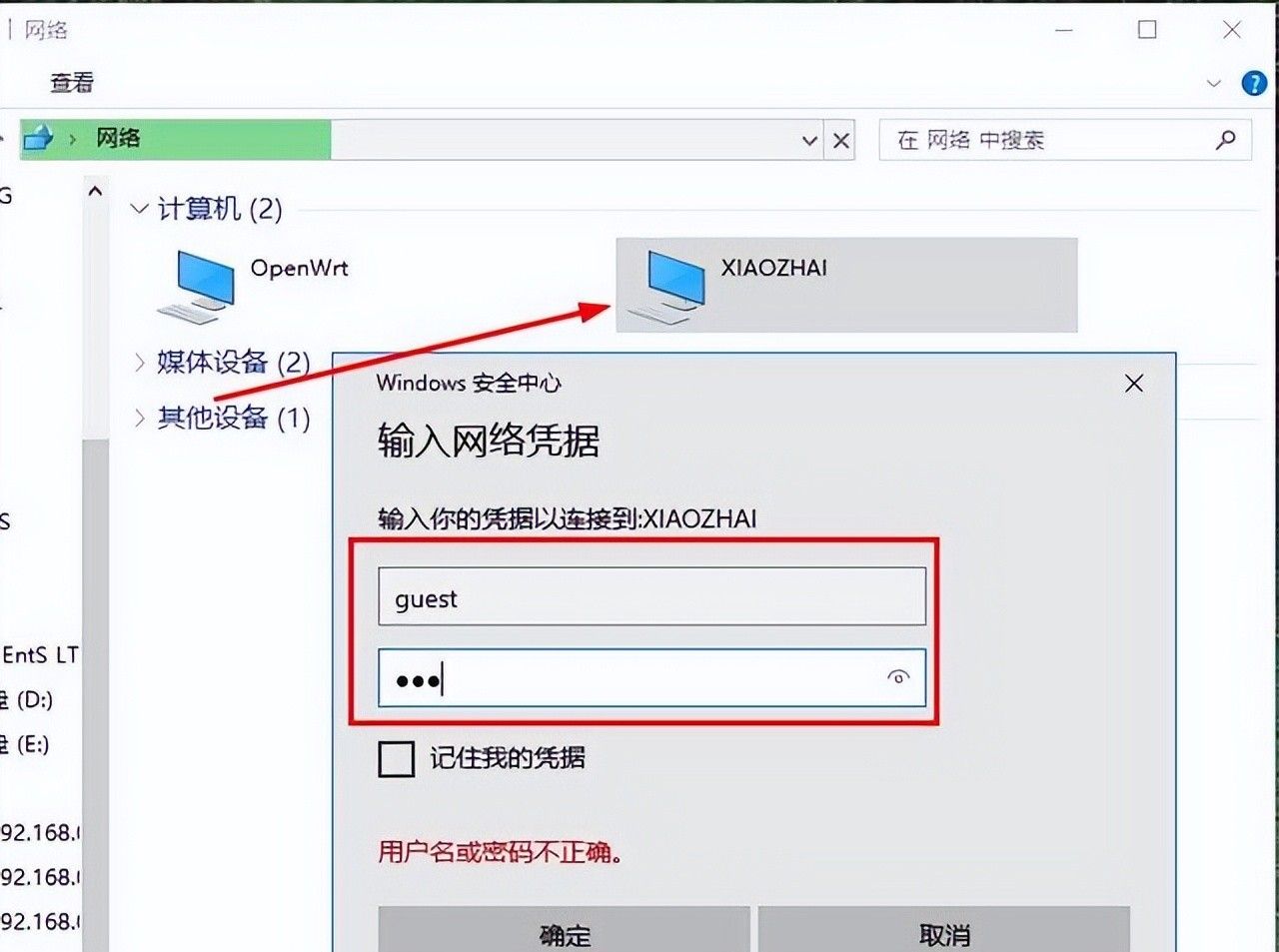Expand the 其他设备 (1) group

[x=140, y=418]
